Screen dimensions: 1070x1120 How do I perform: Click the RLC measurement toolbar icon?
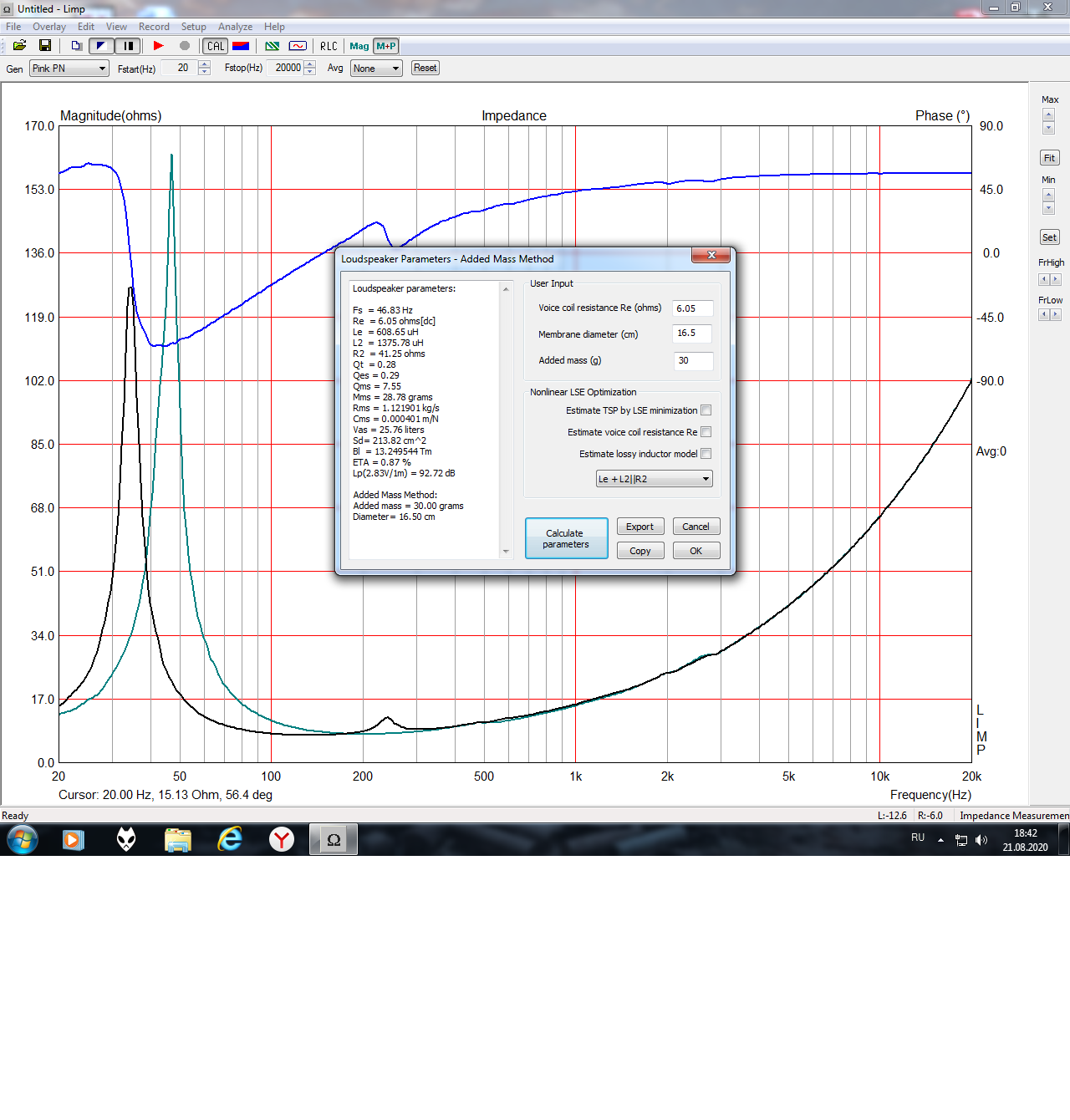329,46
